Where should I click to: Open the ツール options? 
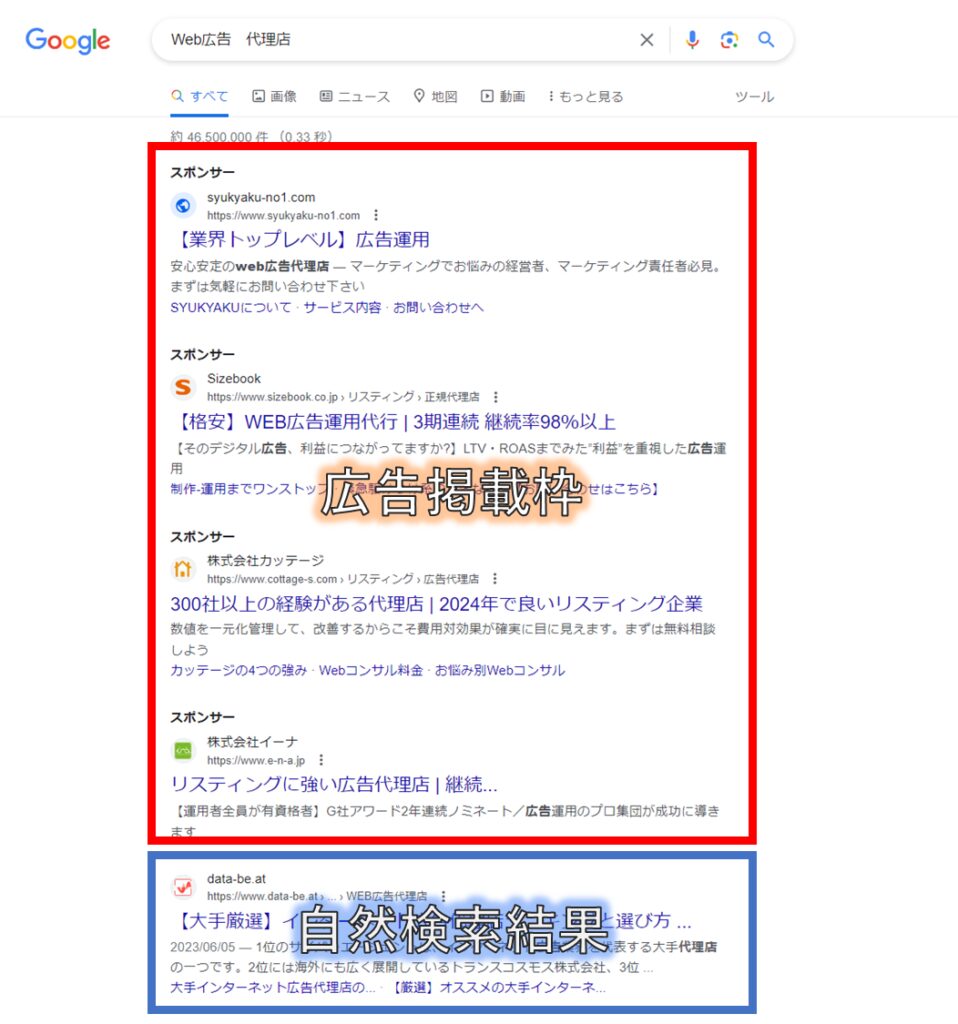754,97
